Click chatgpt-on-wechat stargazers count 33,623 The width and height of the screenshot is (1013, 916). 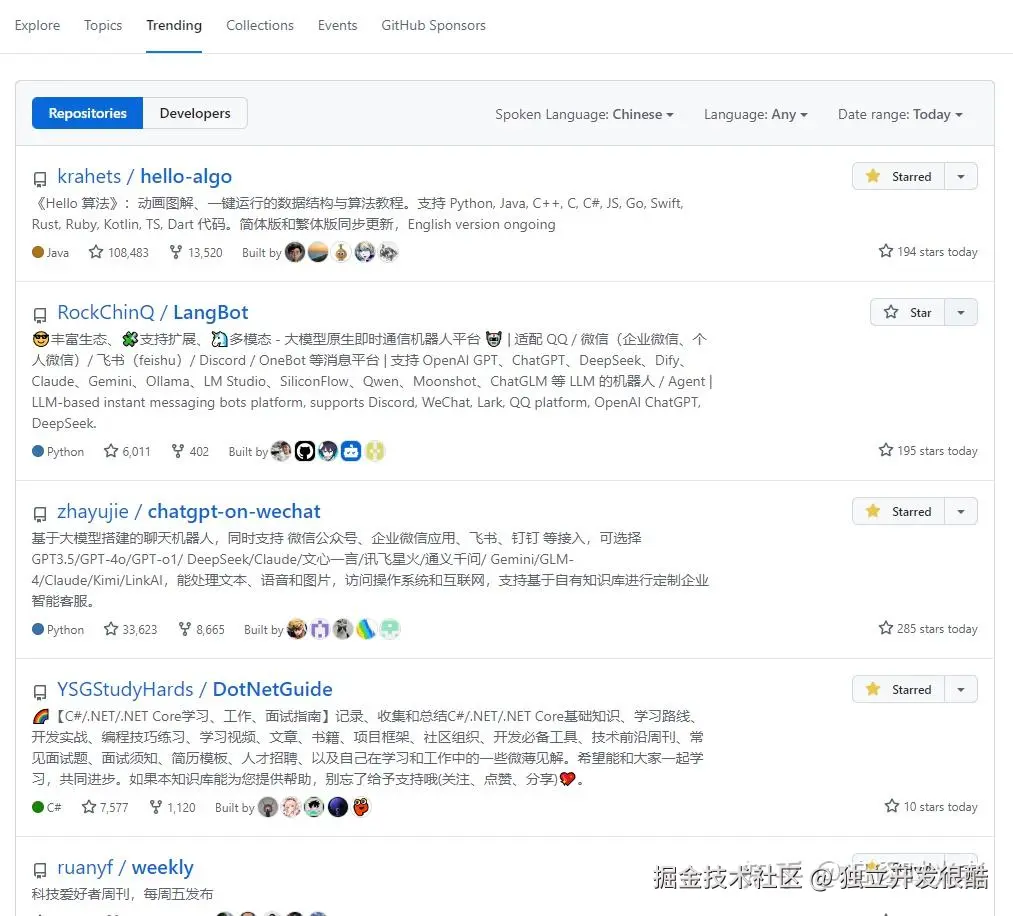click(131, 629)
